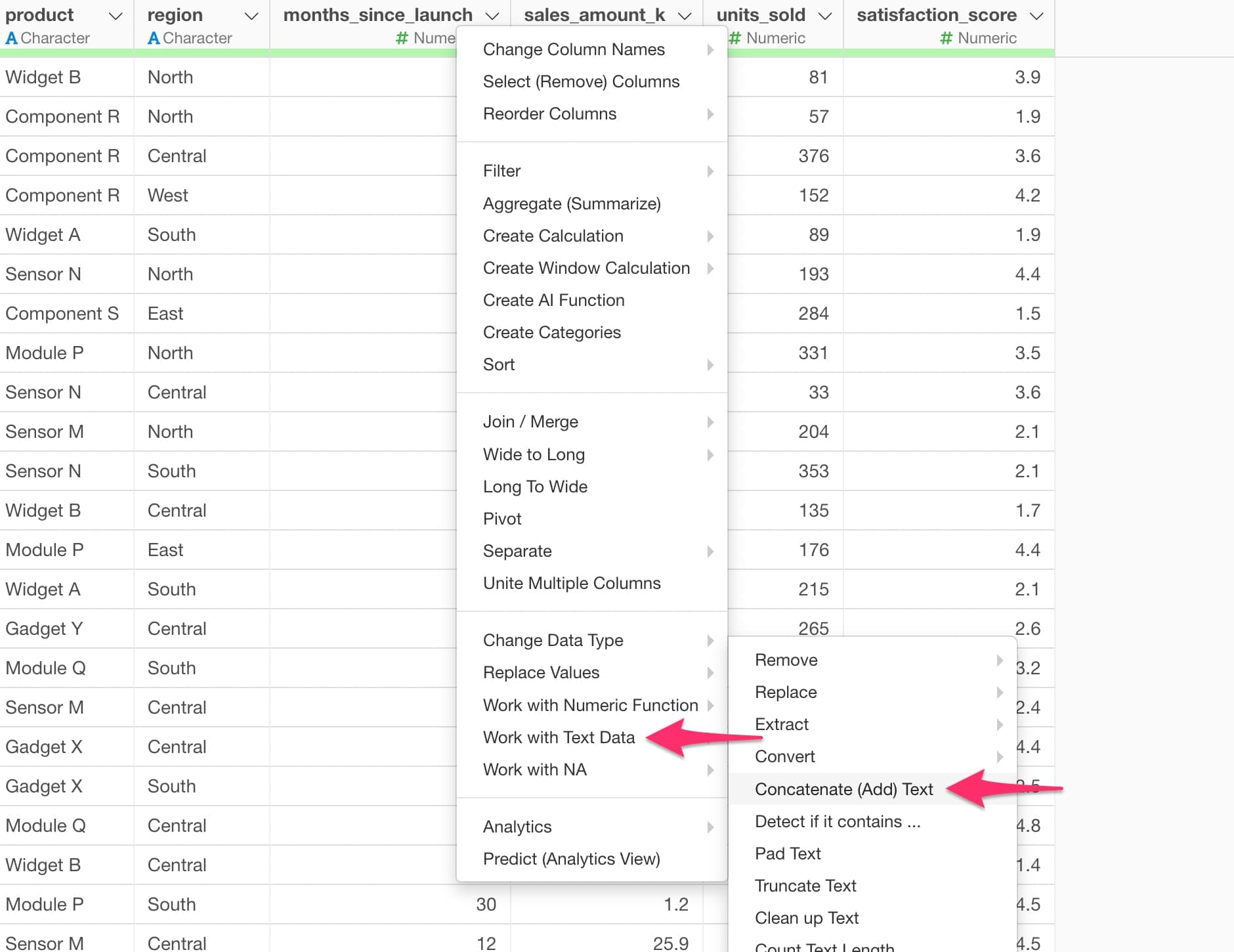Viewport: 1234px width, 952px height.
Task: Click Create AI Function menu entry
Action: (x=553, y=300)
